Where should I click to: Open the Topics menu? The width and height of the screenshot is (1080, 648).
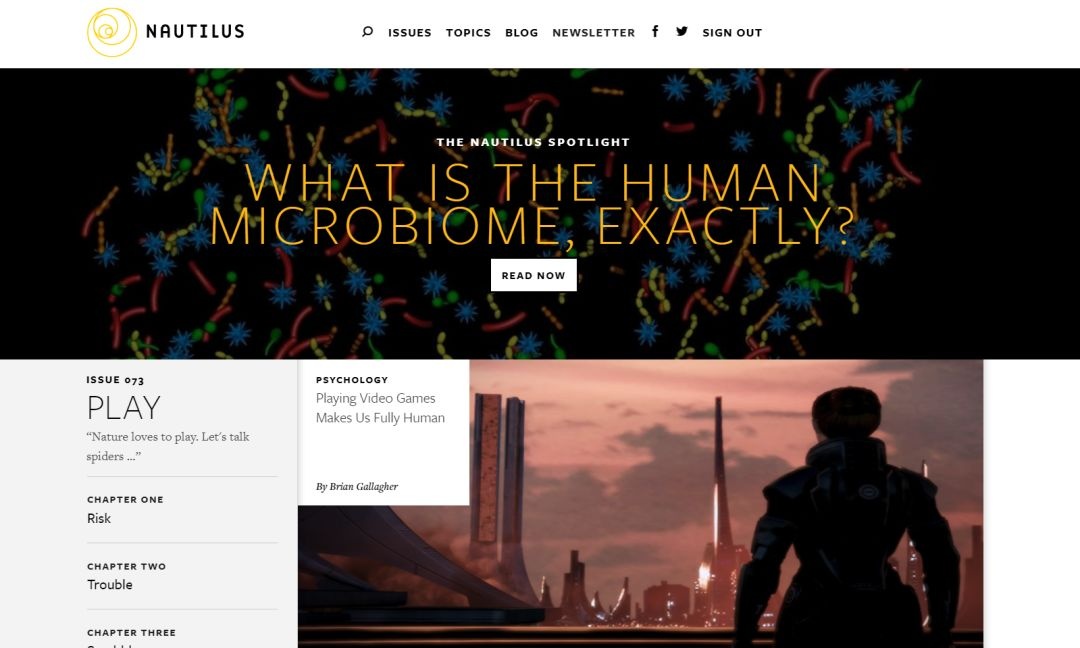468,32
